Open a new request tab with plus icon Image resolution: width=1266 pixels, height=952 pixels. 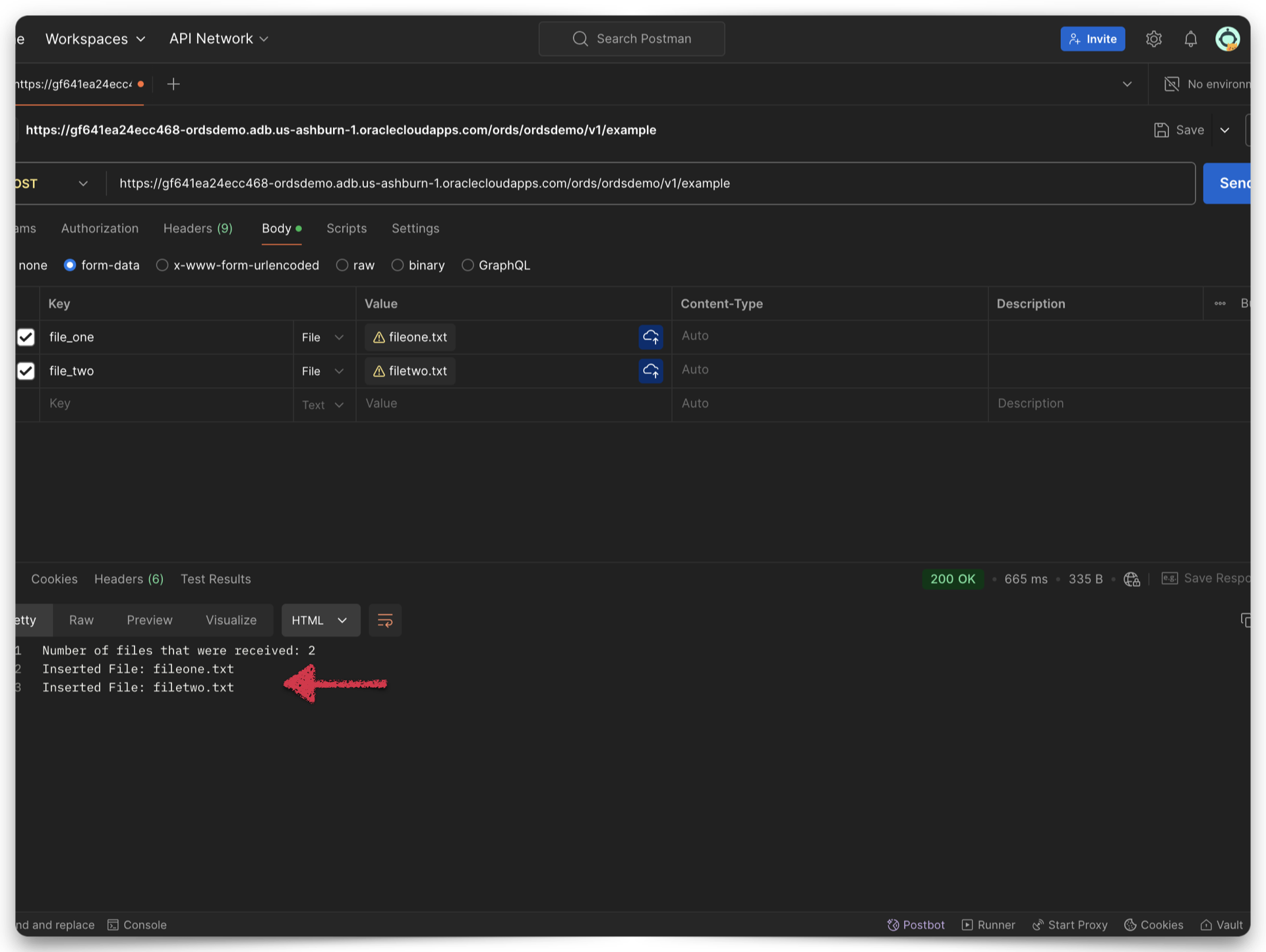click(173, 84)
